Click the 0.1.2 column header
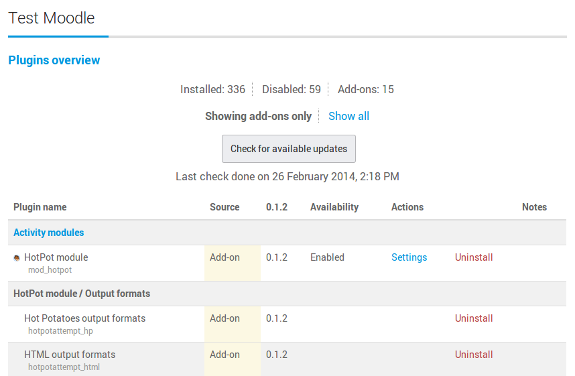The width and height of the screenshot is (575, 376). (277, 207)
